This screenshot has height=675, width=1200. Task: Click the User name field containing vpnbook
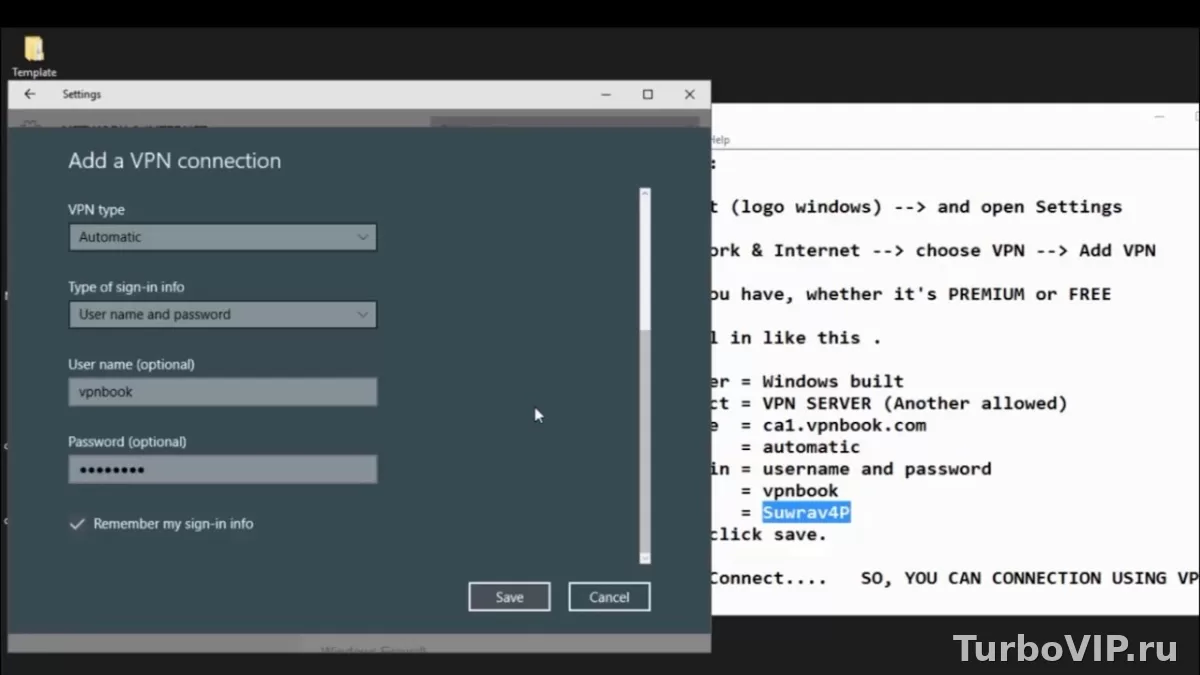point(222,392)
